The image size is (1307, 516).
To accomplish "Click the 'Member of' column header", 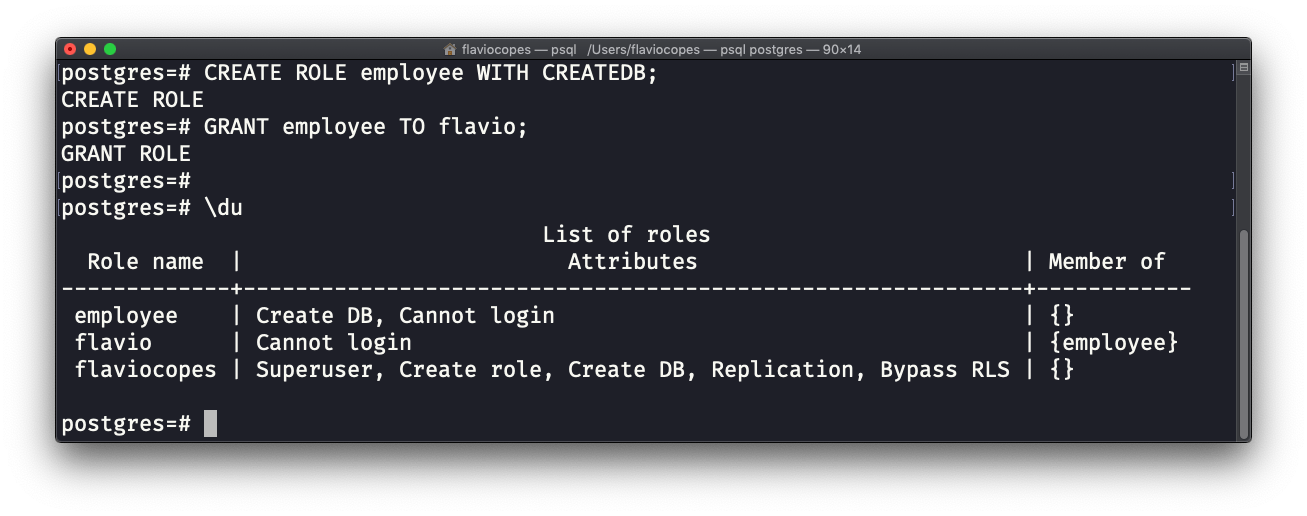I will 1106,262.
